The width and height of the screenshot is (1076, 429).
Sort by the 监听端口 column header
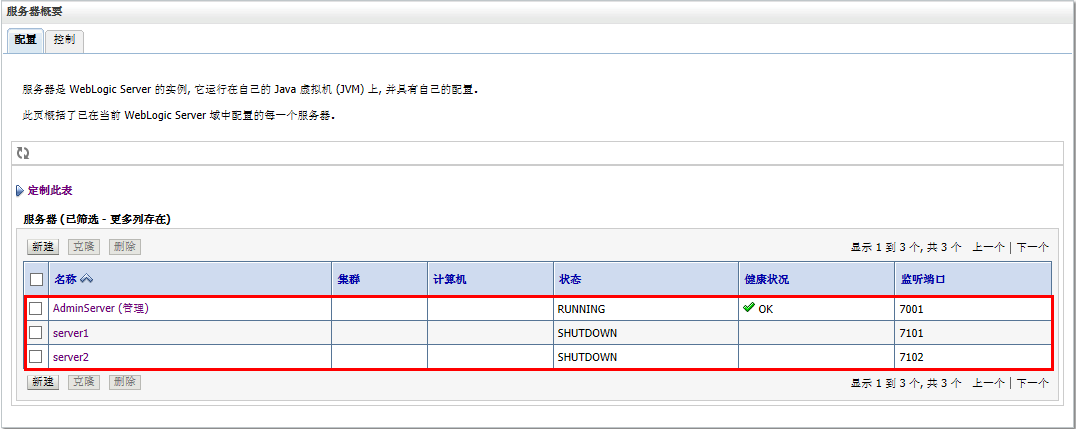coord(922,279)
